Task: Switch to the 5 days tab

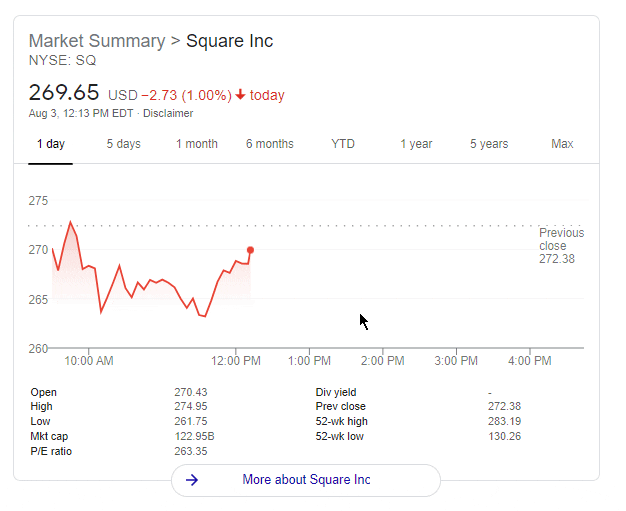Action: pos(123,144)
